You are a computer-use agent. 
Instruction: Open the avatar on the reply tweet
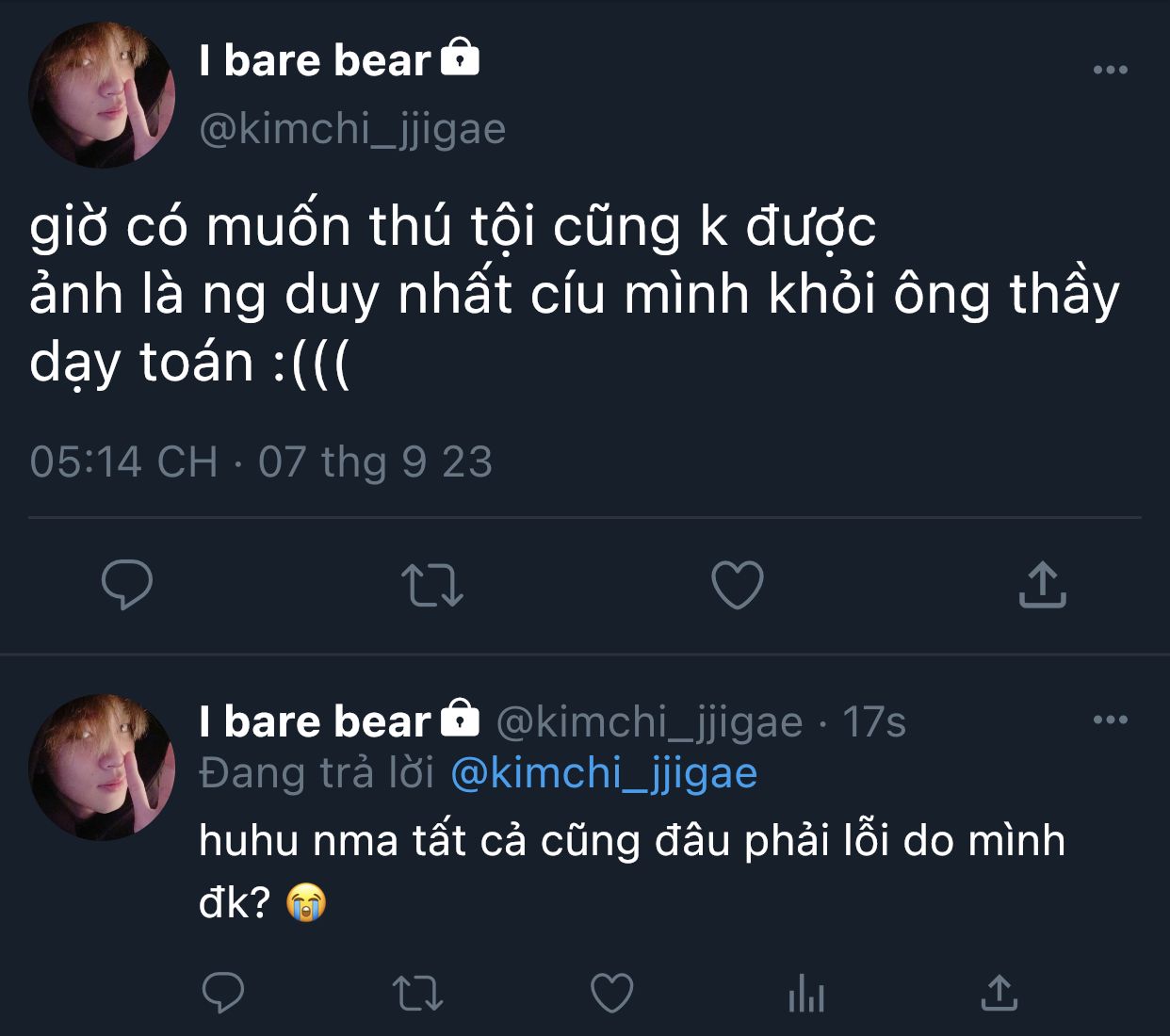[x=102, y=767]
